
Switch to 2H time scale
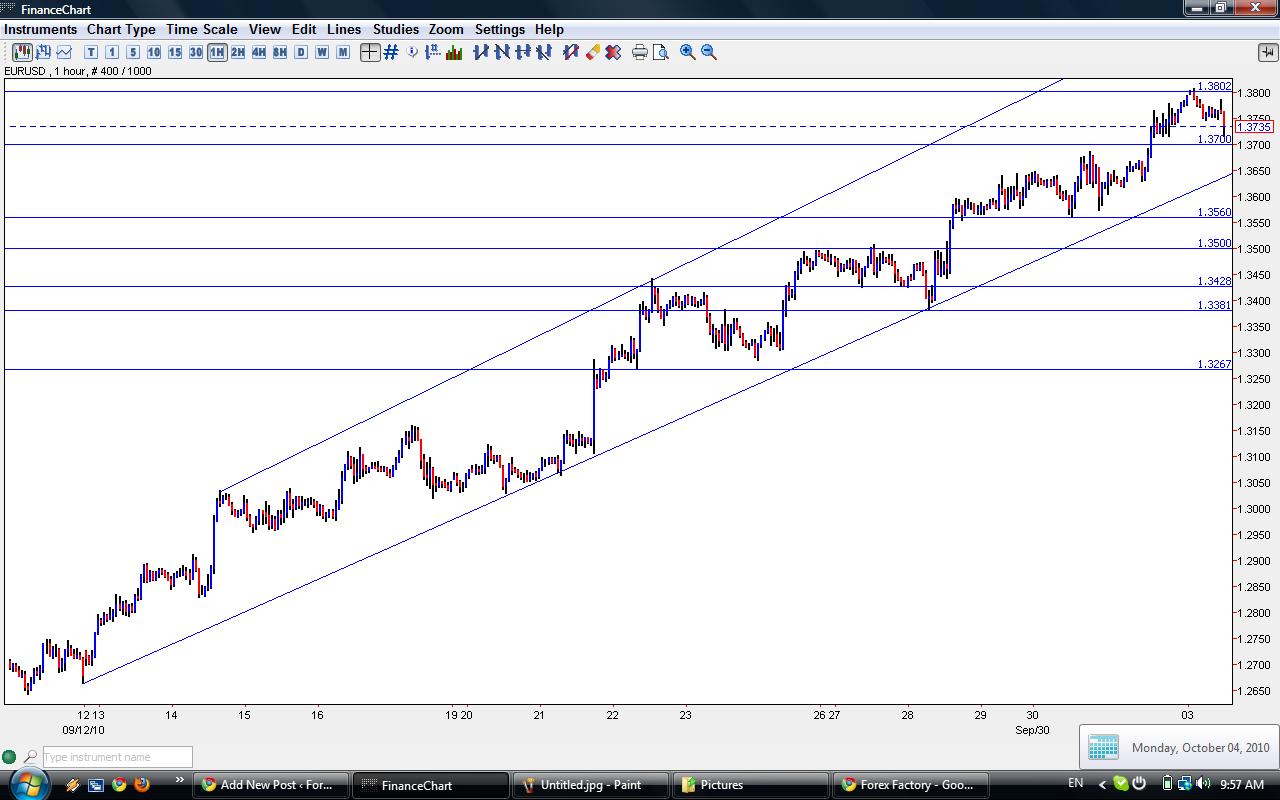point(238,52)
